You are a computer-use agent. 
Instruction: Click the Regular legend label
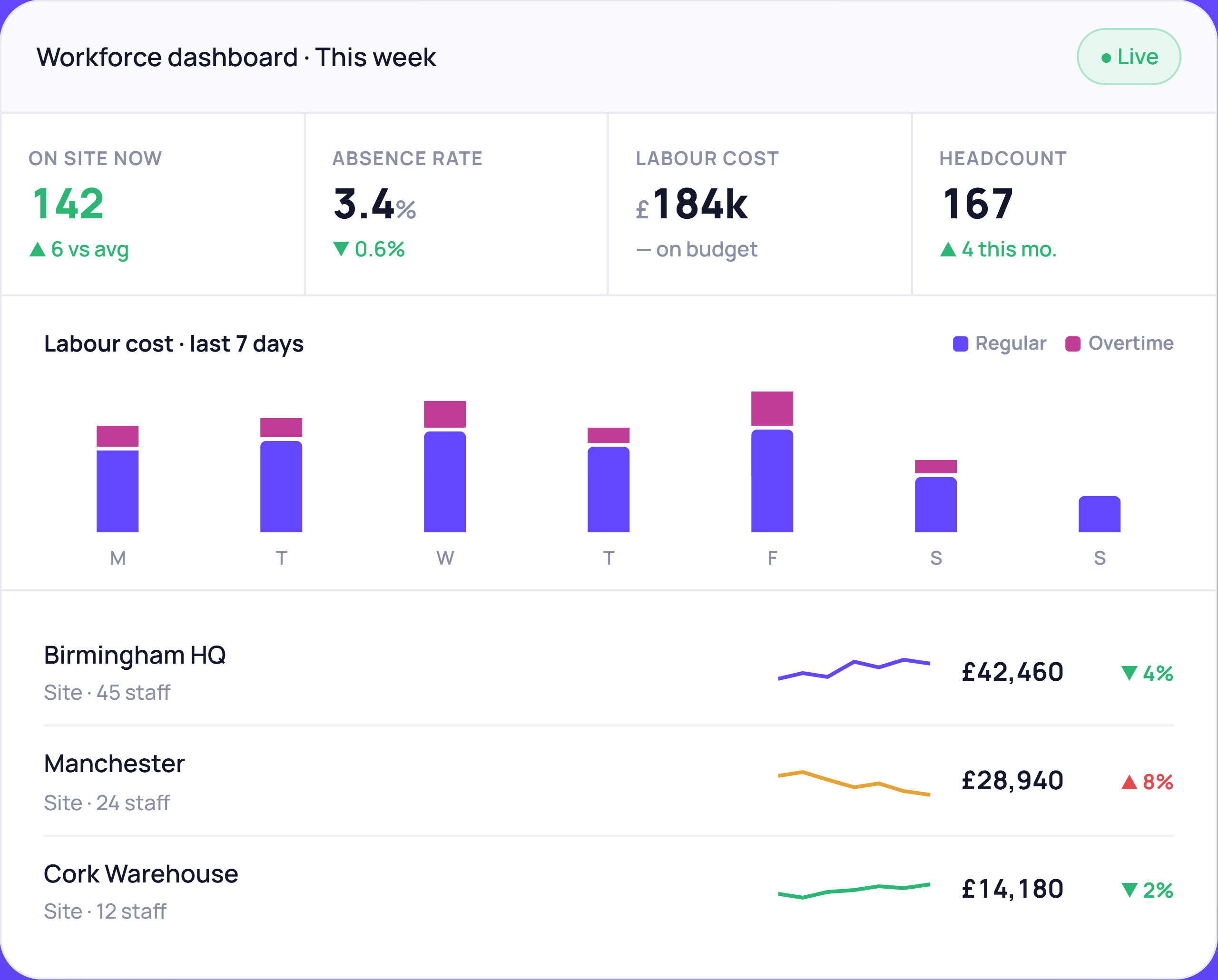(x=1011, y=343)
